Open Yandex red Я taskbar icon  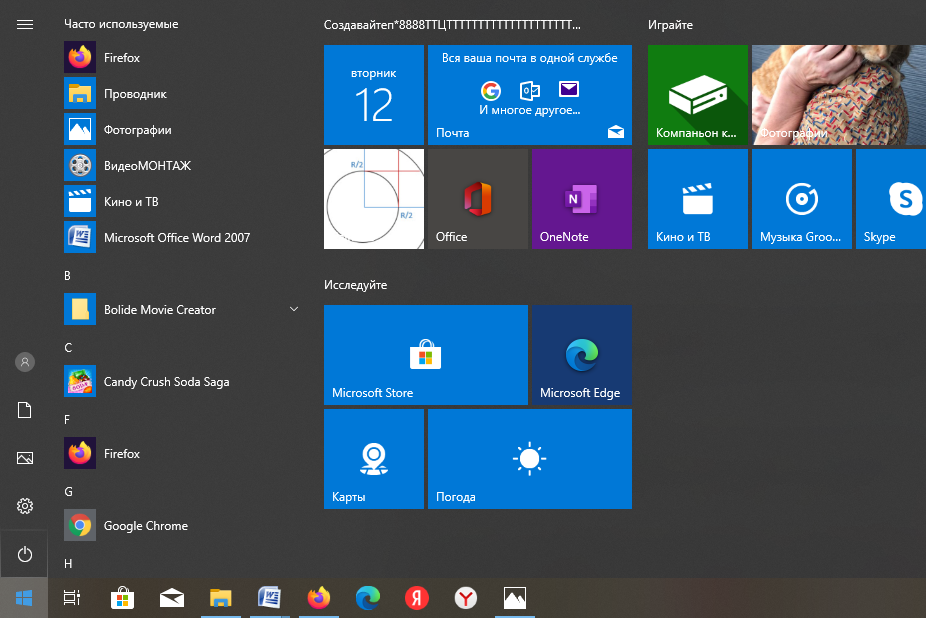click(417, 598)
